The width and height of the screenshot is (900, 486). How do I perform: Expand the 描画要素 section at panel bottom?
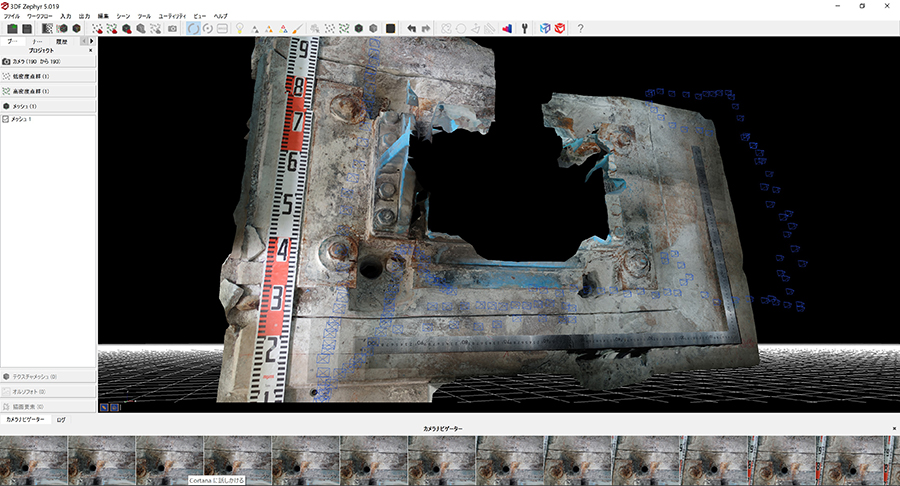pos(48,406)
